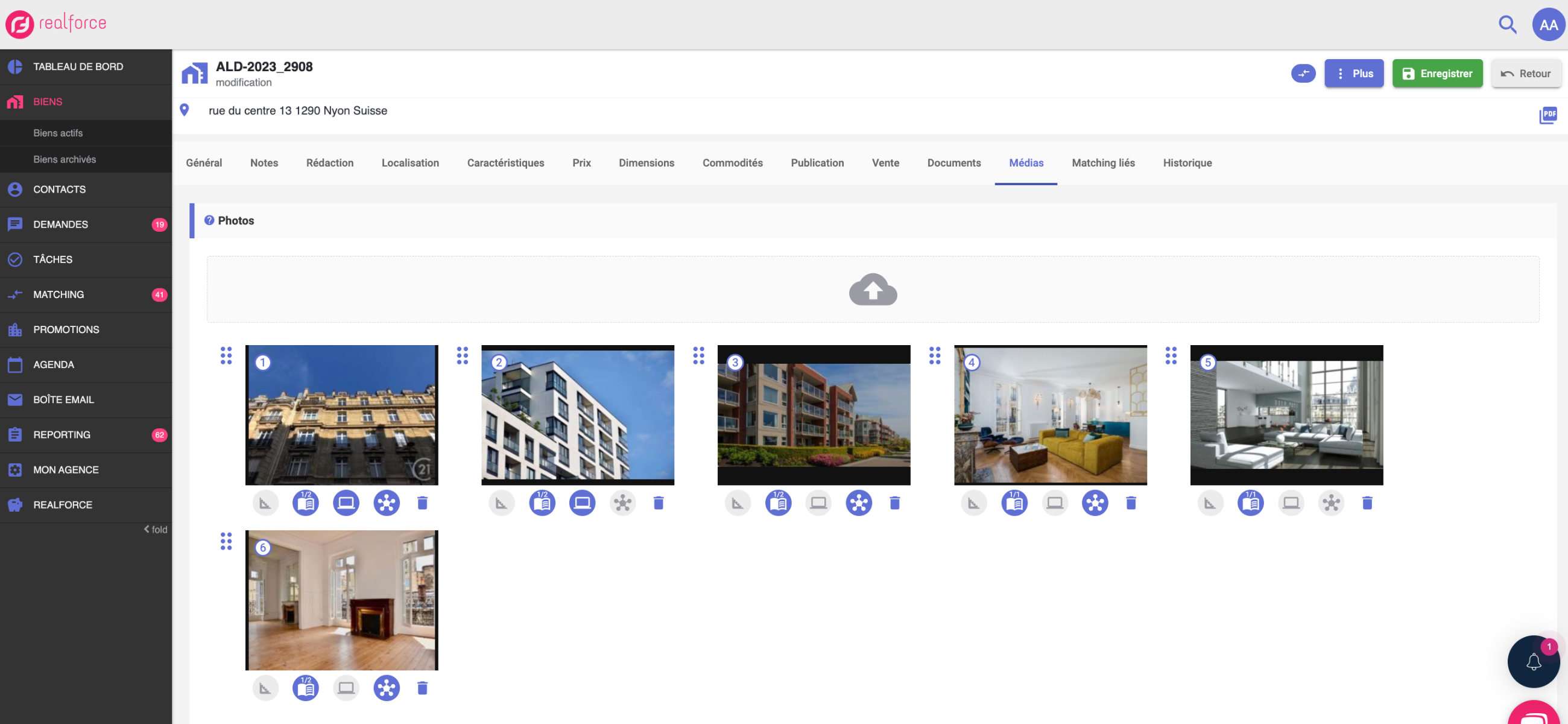
Task: Toggle brochure 1/1 option on photo 4
Action: click(1014, 503)
